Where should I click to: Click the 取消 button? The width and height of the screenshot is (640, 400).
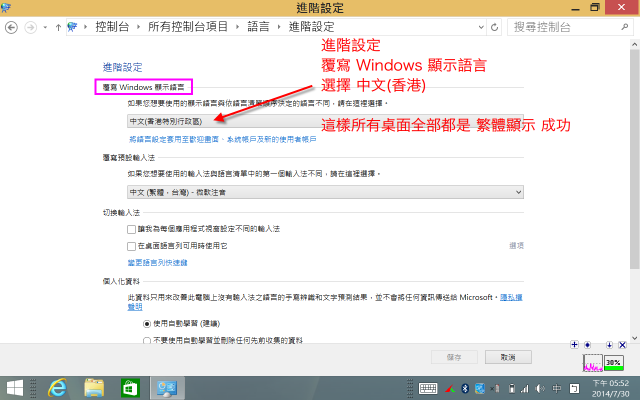point(508,357)
